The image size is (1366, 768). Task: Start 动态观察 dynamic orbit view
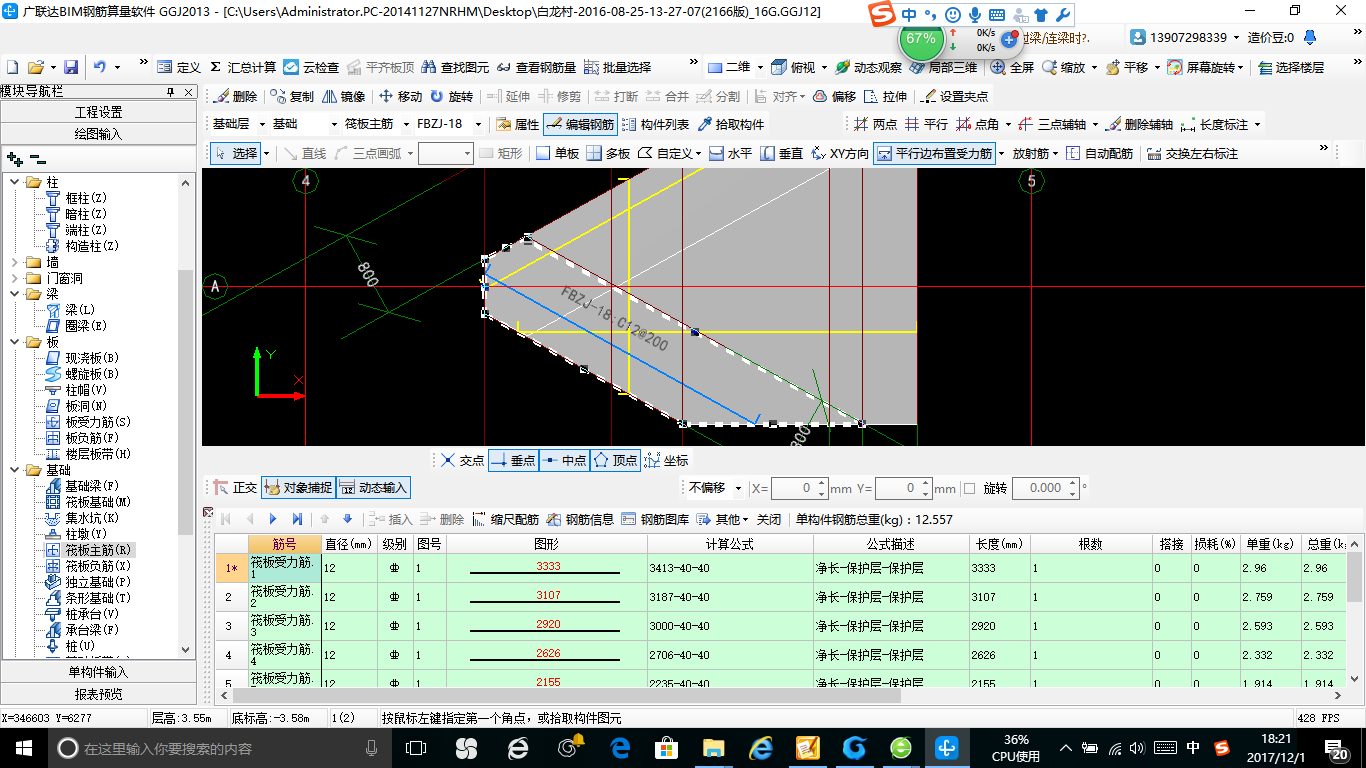(x=868, y=67)
